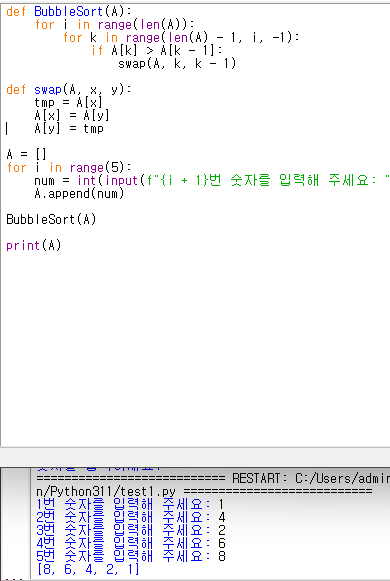The width and height of the screenshot is (390, 581).
Task: Click the 'RESTART: C:/Users/admin' shell line
Action: tap(213, 478)
